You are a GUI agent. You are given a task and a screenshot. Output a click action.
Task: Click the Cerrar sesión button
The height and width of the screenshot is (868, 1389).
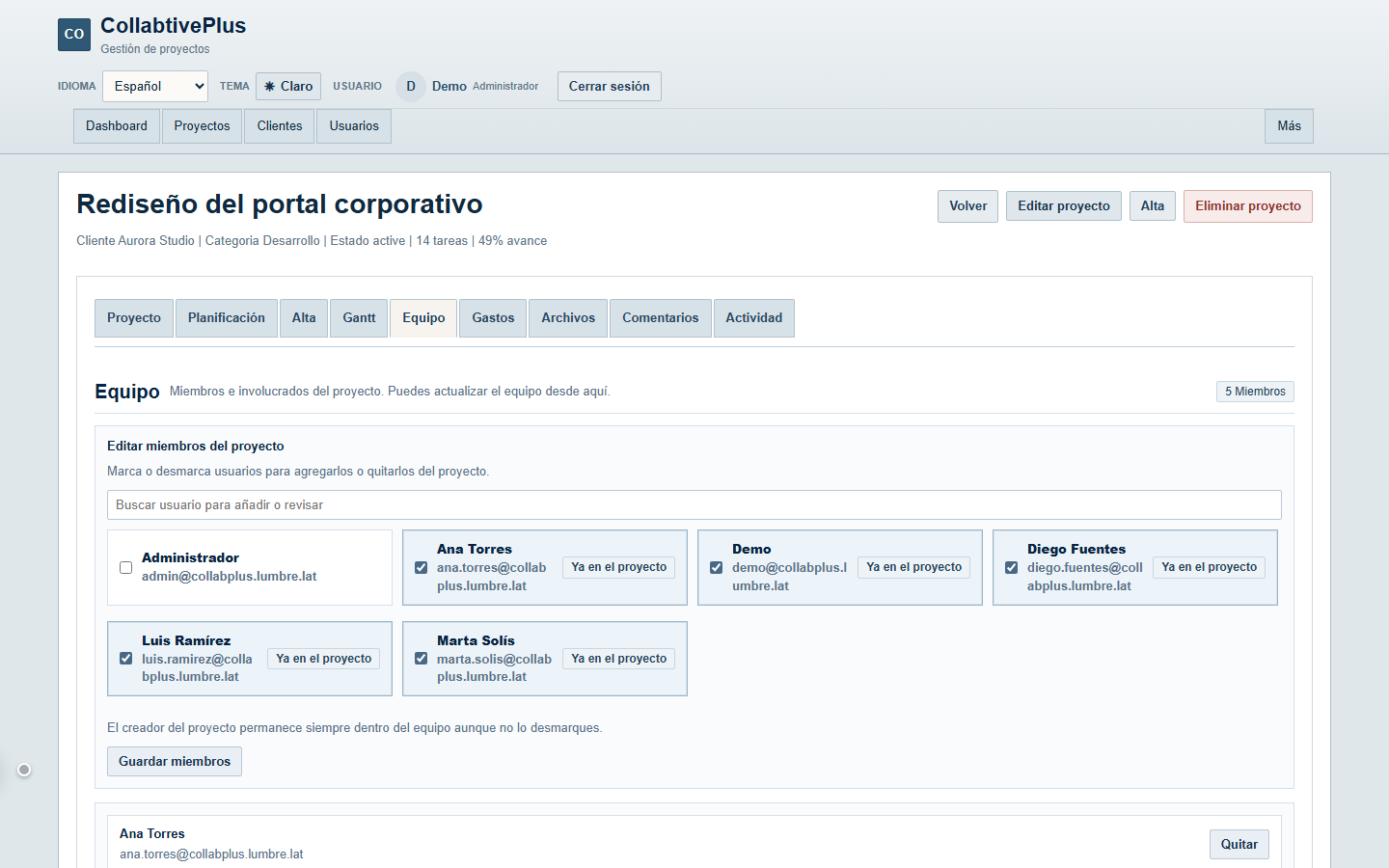click(610, 87)
